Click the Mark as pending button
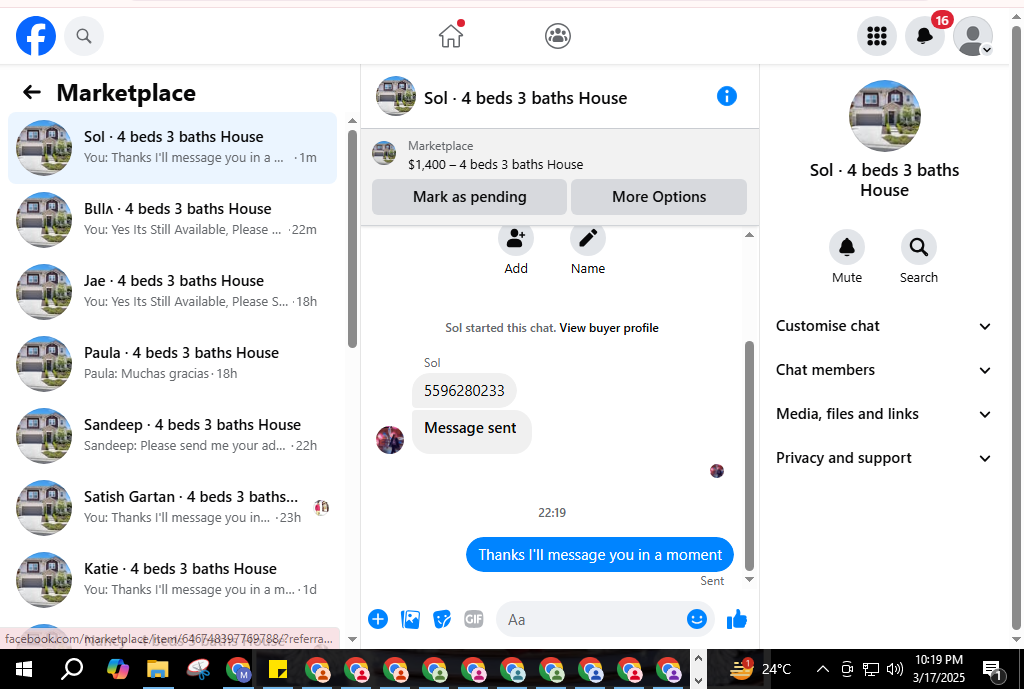Screen dimensions: 1024x689 point(470,197)
